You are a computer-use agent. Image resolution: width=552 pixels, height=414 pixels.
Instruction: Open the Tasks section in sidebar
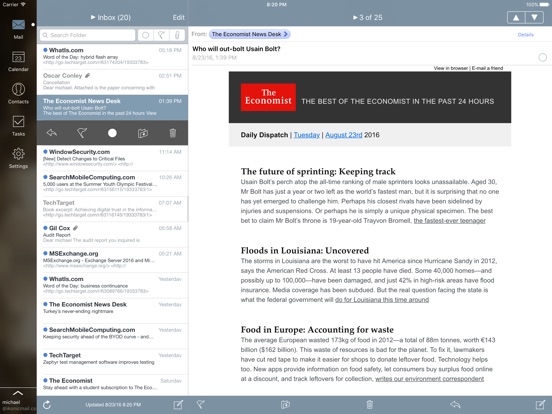18,126
